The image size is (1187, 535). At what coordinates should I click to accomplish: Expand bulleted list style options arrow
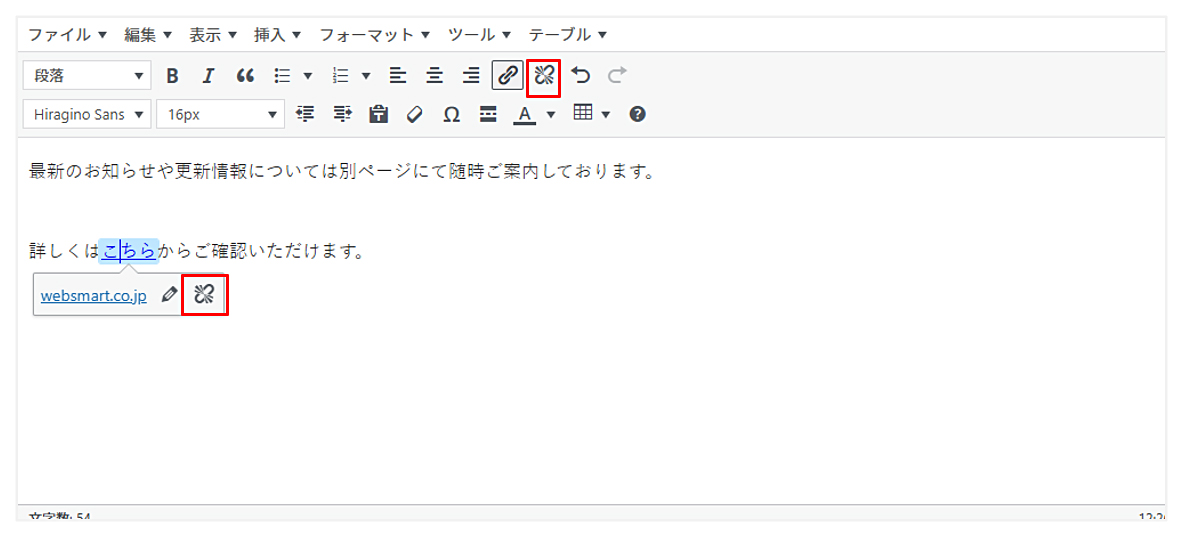307,76
